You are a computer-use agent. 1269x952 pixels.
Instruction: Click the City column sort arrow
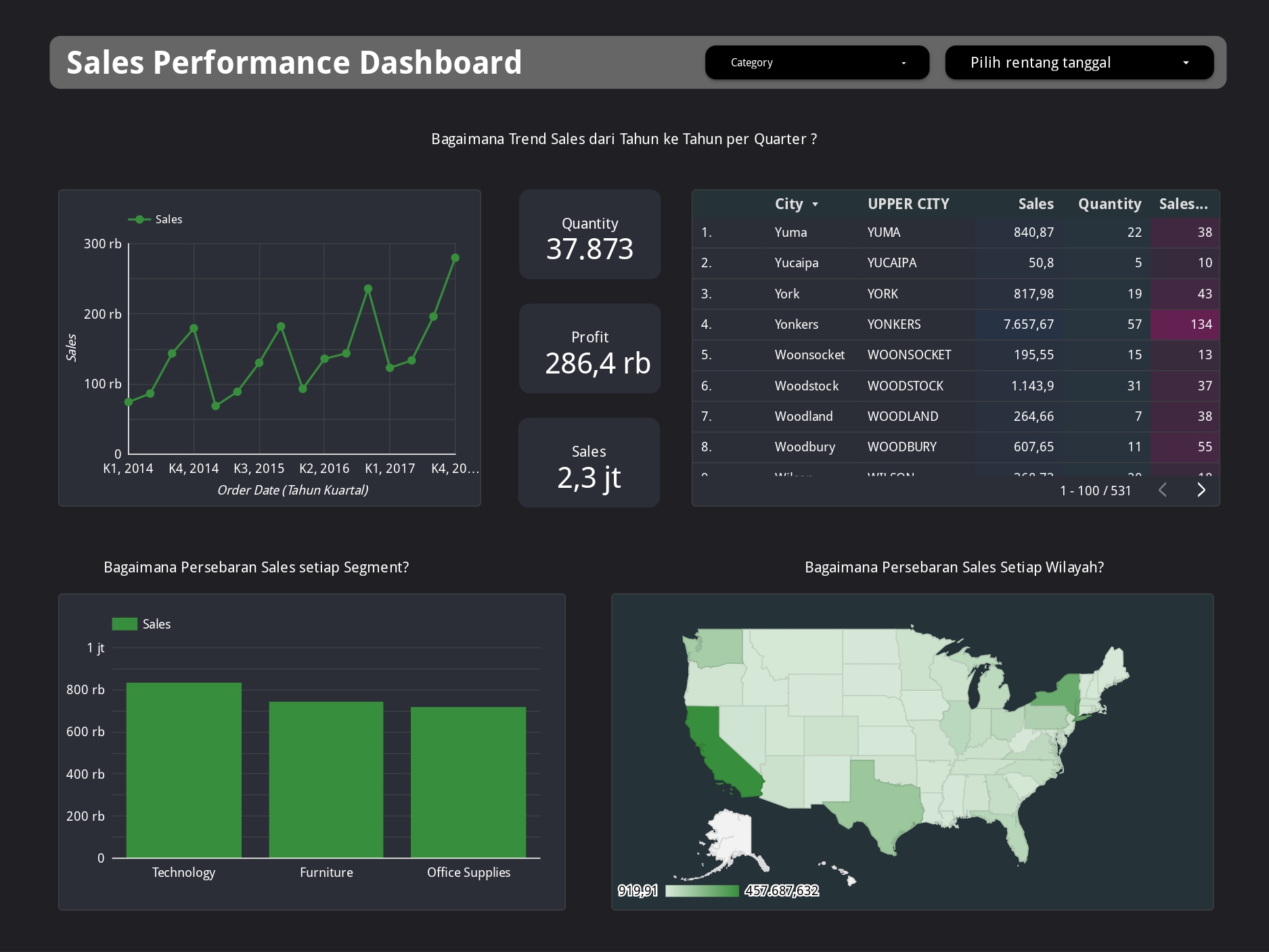(815, 204)
